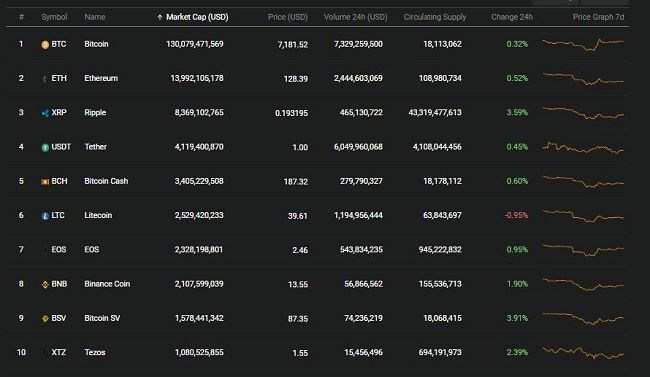The width and height of the screenshot is (650, 377).
Task: View Litecoin 7d price graph
Action: click(x=583, y=216)
